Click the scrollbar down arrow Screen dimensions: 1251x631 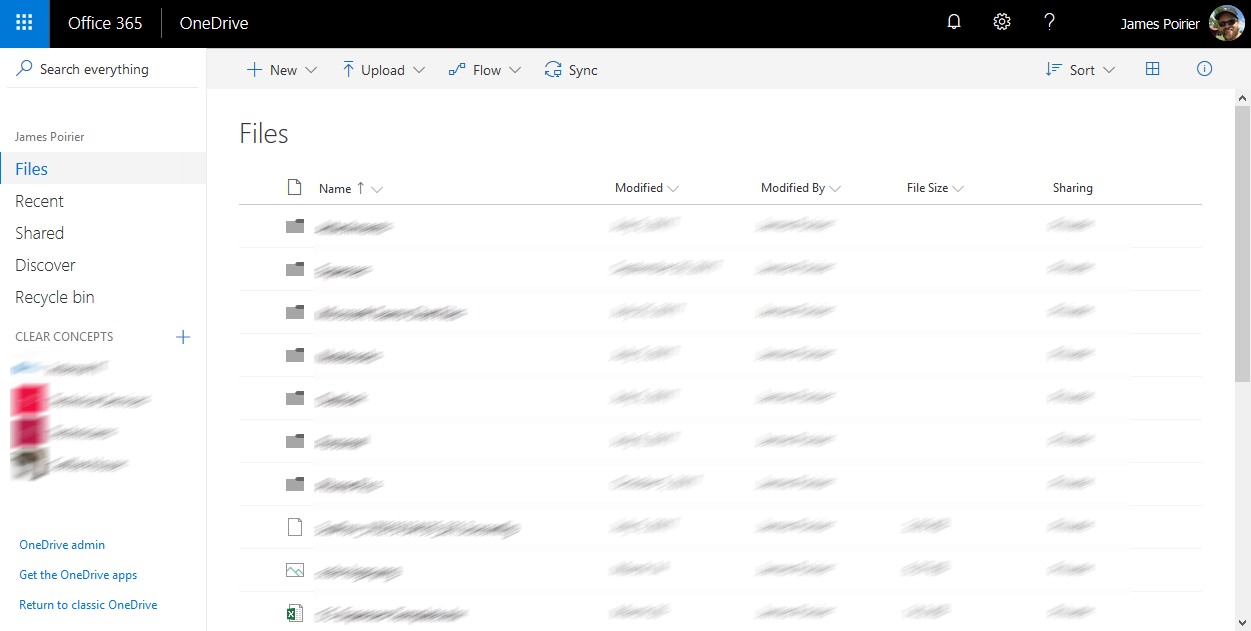click(1242, 622)
